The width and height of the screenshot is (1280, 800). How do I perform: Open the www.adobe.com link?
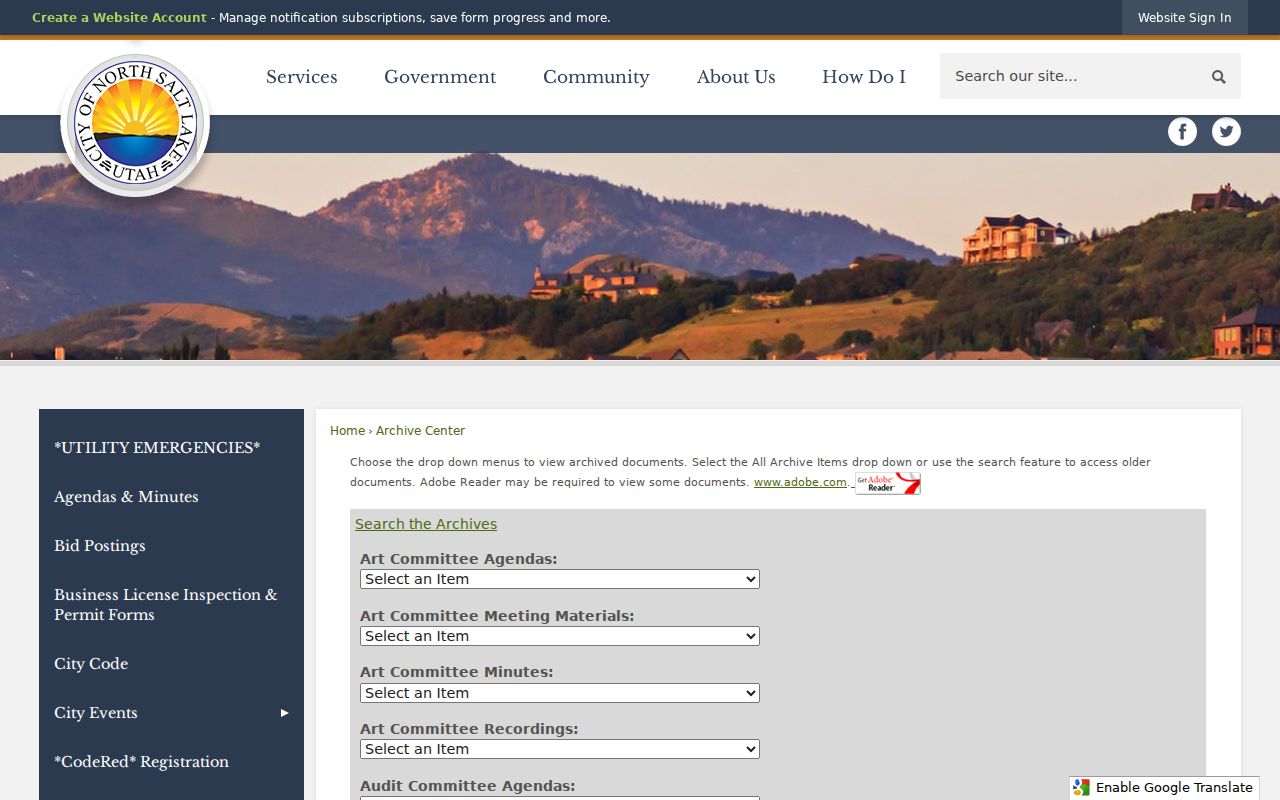800,482
